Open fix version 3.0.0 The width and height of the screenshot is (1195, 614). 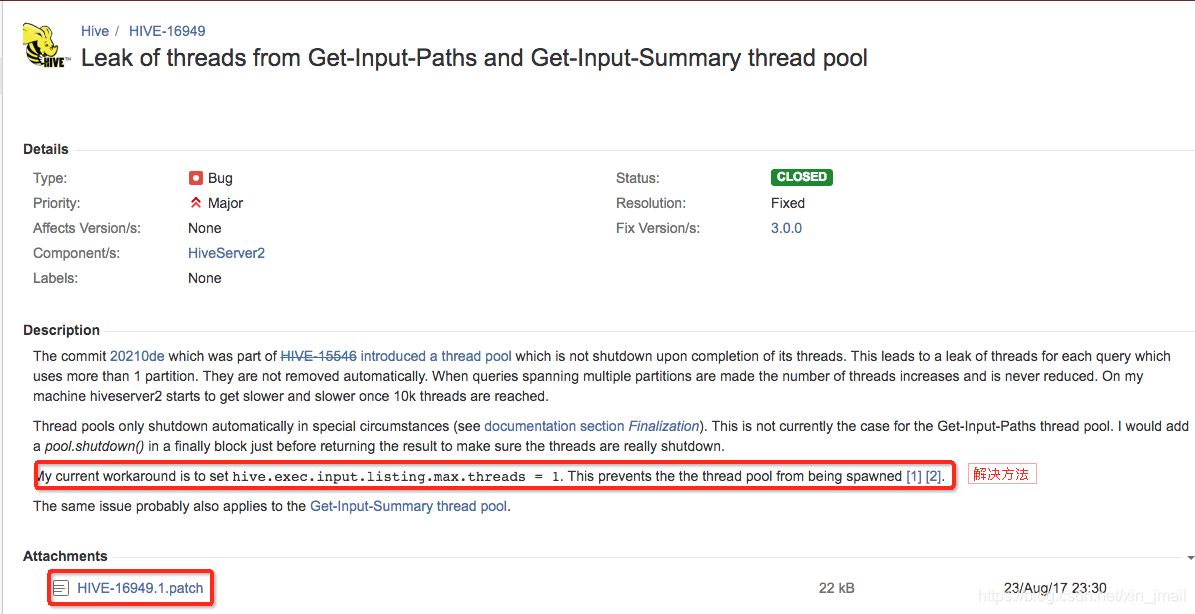click(x=786, y=228)
